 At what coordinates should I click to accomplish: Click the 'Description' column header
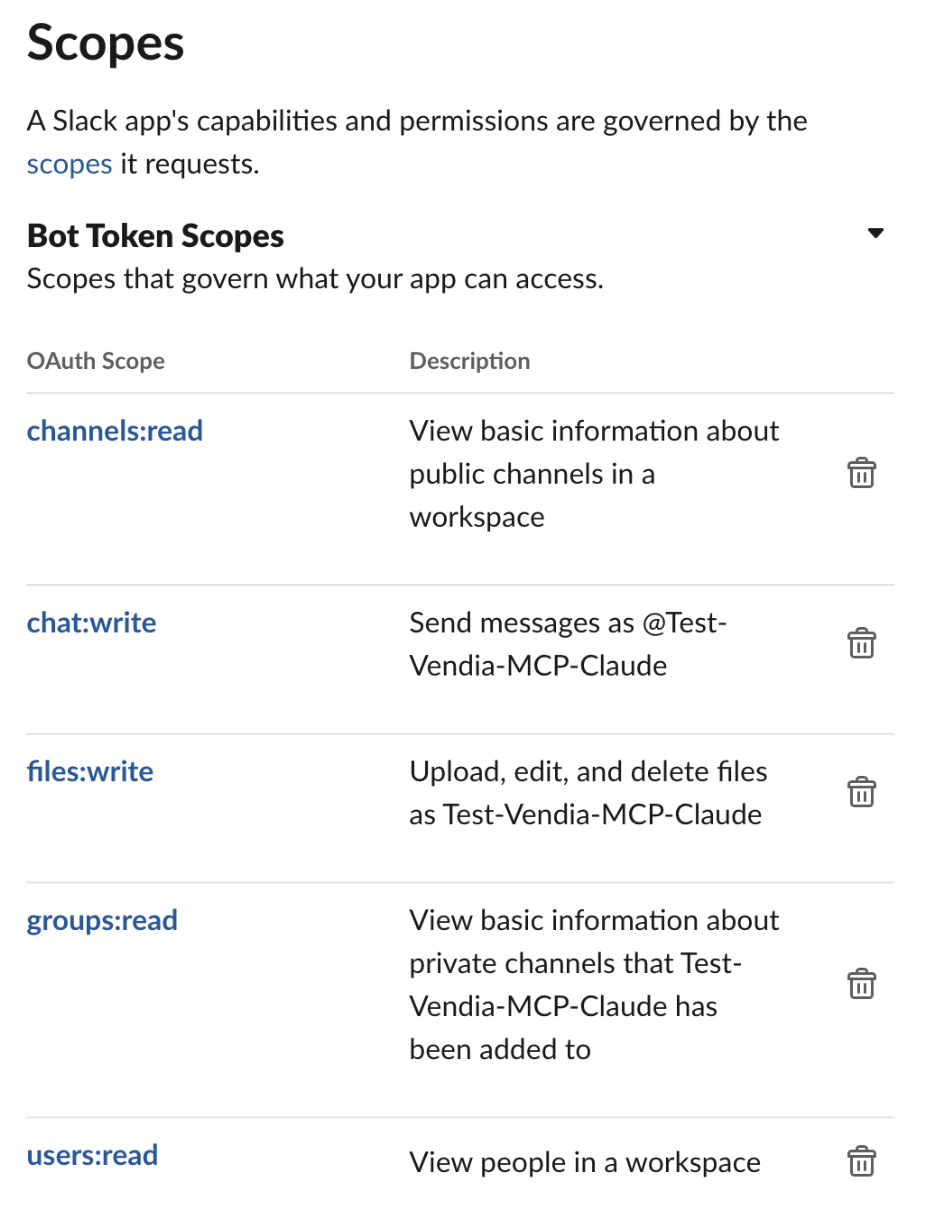point(469,361)
